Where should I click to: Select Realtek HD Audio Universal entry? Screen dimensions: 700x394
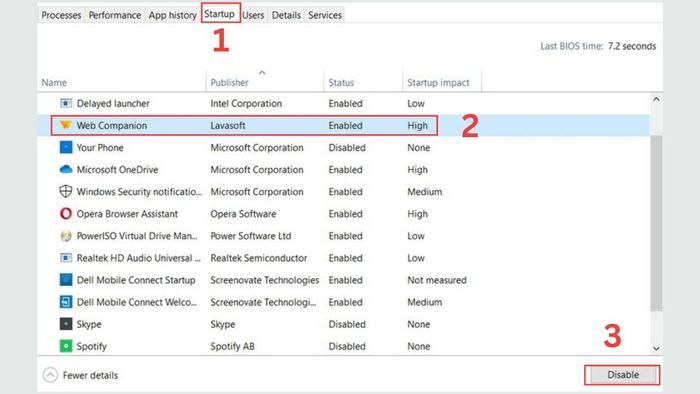coord(139,258)
